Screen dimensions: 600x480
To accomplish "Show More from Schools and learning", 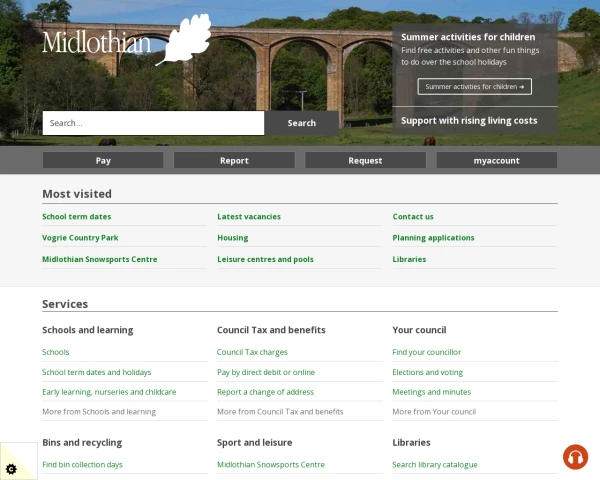I will 99,412.
